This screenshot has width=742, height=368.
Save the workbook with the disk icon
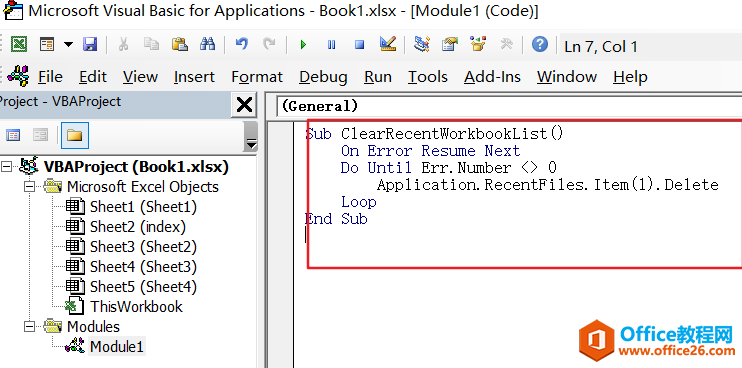click(89, 45)
